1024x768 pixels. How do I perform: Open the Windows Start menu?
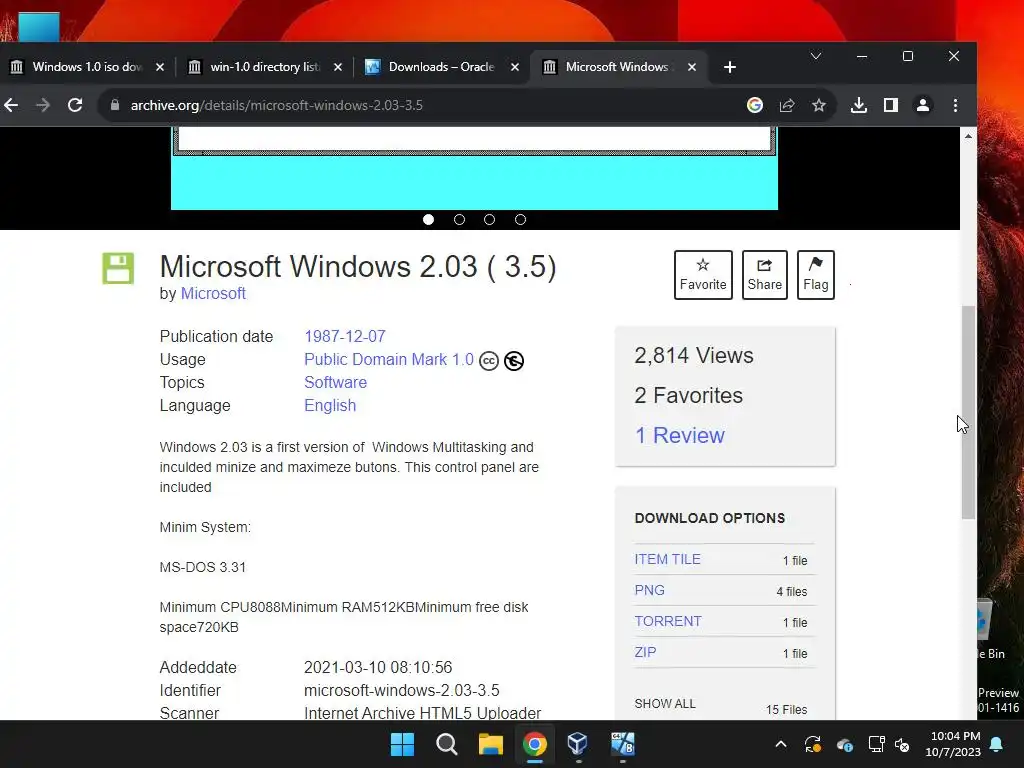tap(402, 744)
